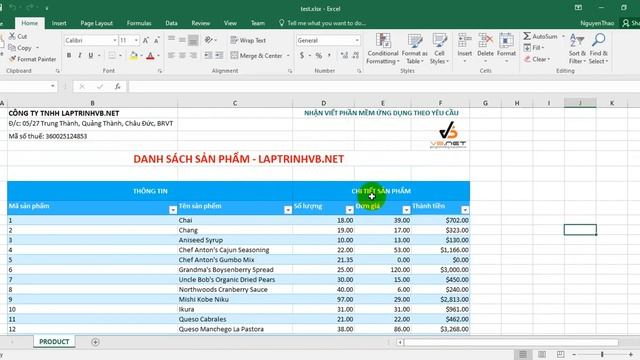Screen dimensions: 640x360
Task: Switch to Page Layout view in status bar
Action: coord(542,354)
